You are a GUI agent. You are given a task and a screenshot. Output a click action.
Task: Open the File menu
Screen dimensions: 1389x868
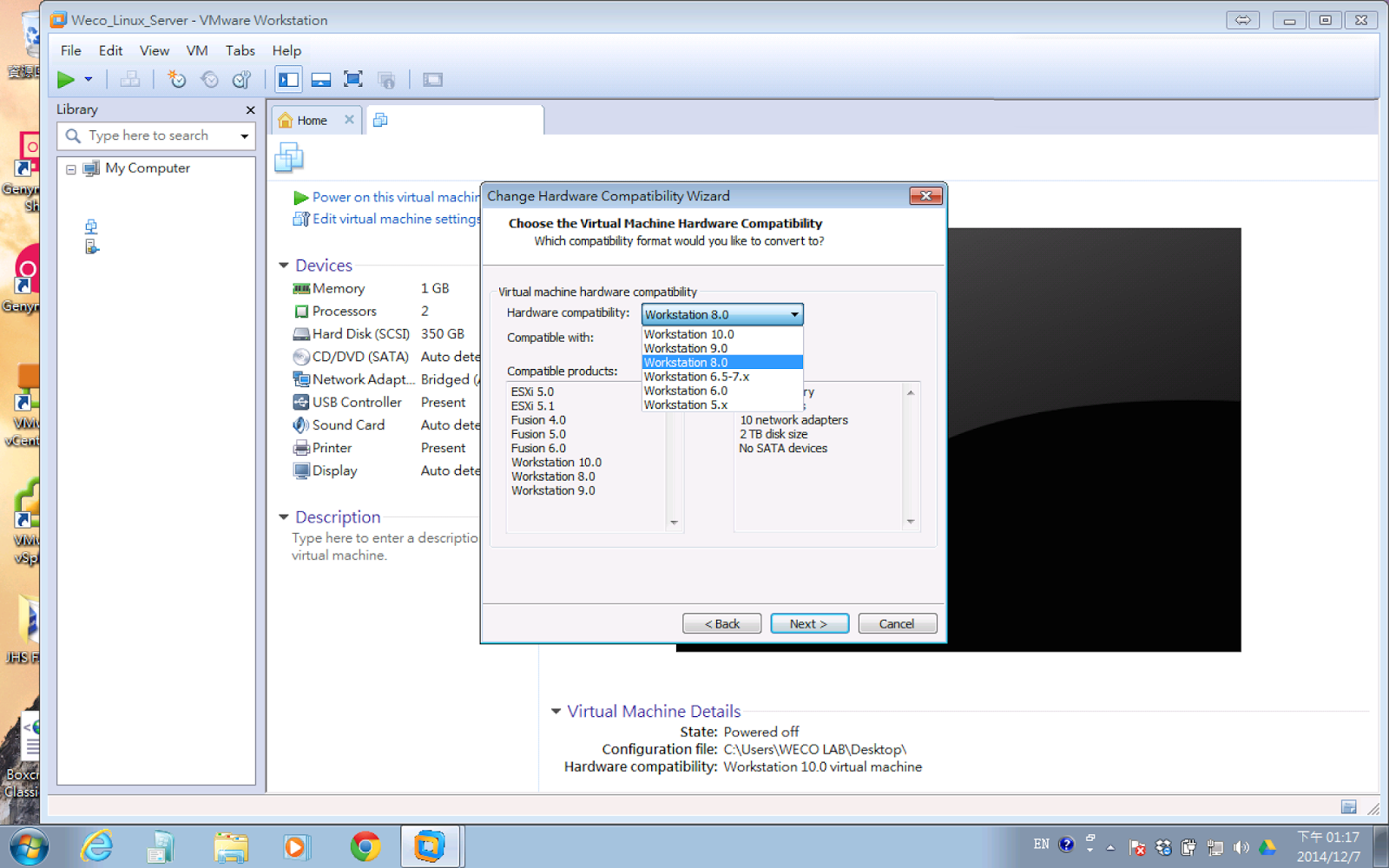point(71,50)
